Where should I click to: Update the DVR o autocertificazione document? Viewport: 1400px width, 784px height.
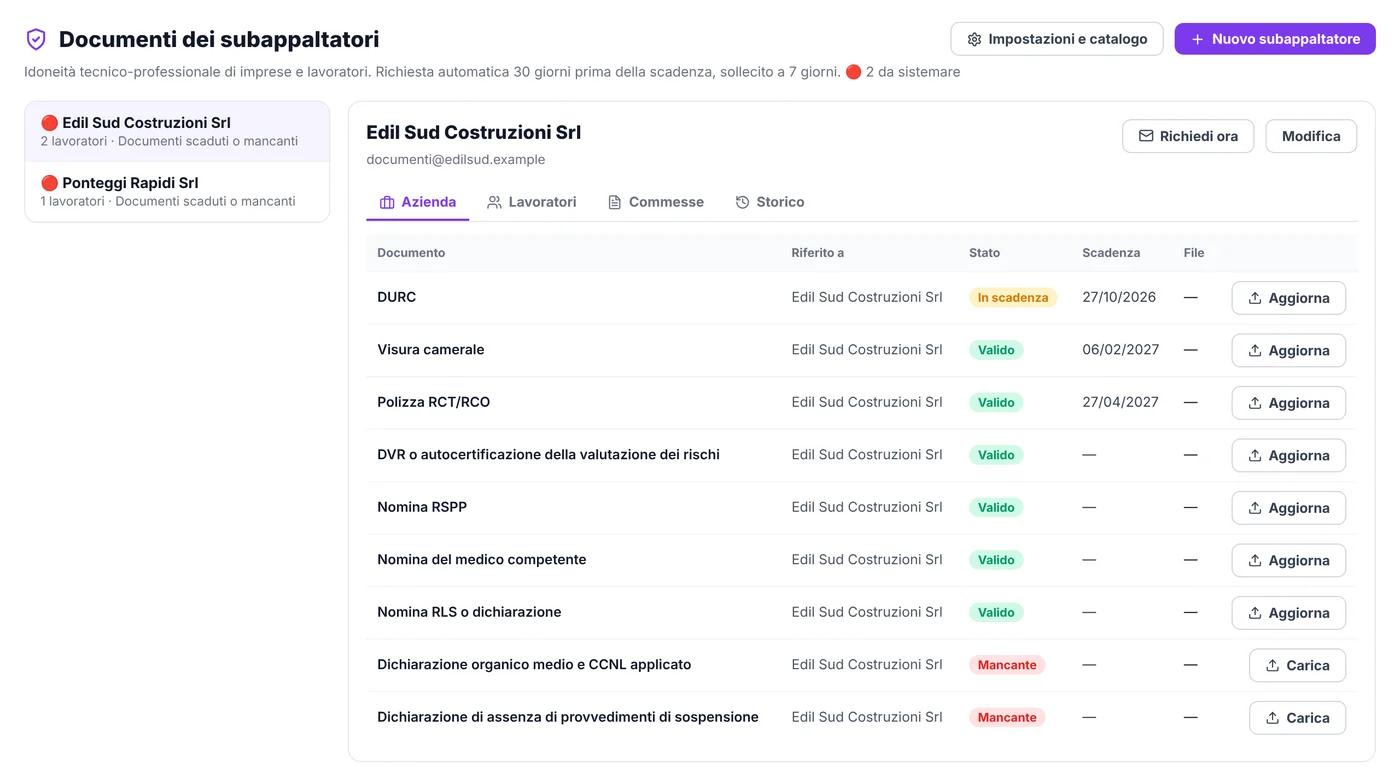[1288, 455]
